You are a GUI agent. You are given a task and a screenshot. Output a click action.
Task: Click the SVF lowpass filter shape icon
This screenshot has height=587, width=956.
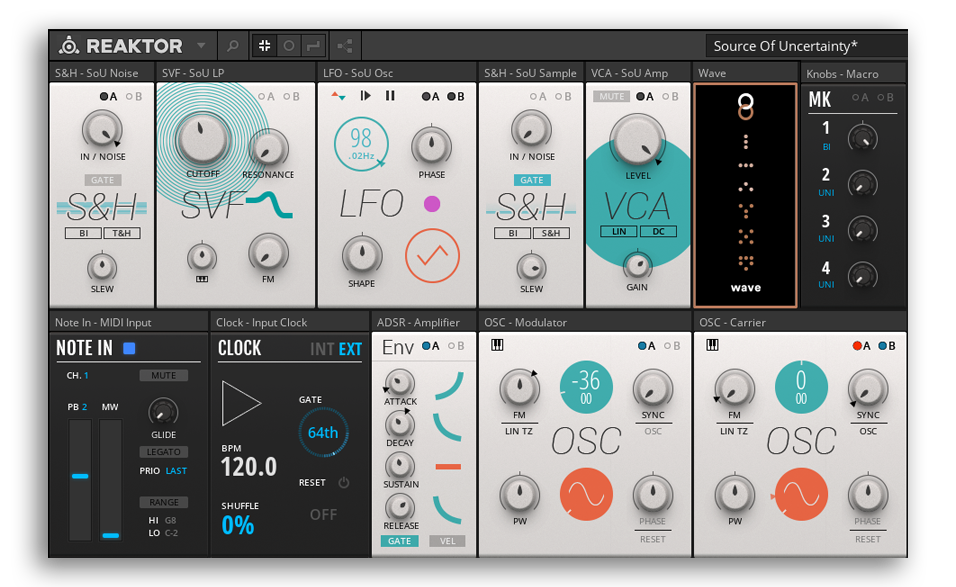point(269,204)
